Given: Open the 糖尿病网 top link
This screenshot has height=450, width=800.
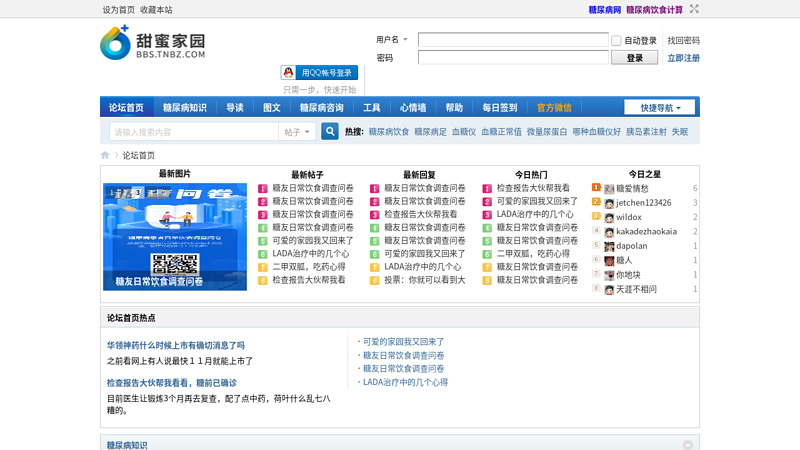Looking at the screenshot, I should coord(605,10).
